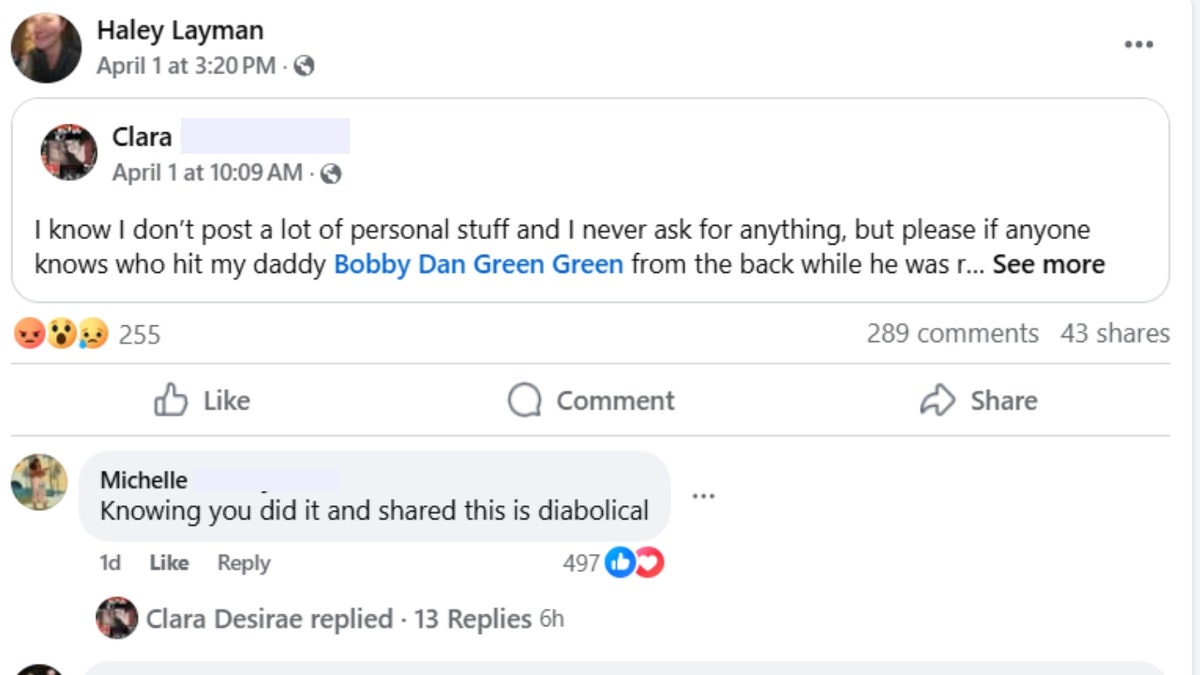Like Michelle's comment

click(169, 563)
